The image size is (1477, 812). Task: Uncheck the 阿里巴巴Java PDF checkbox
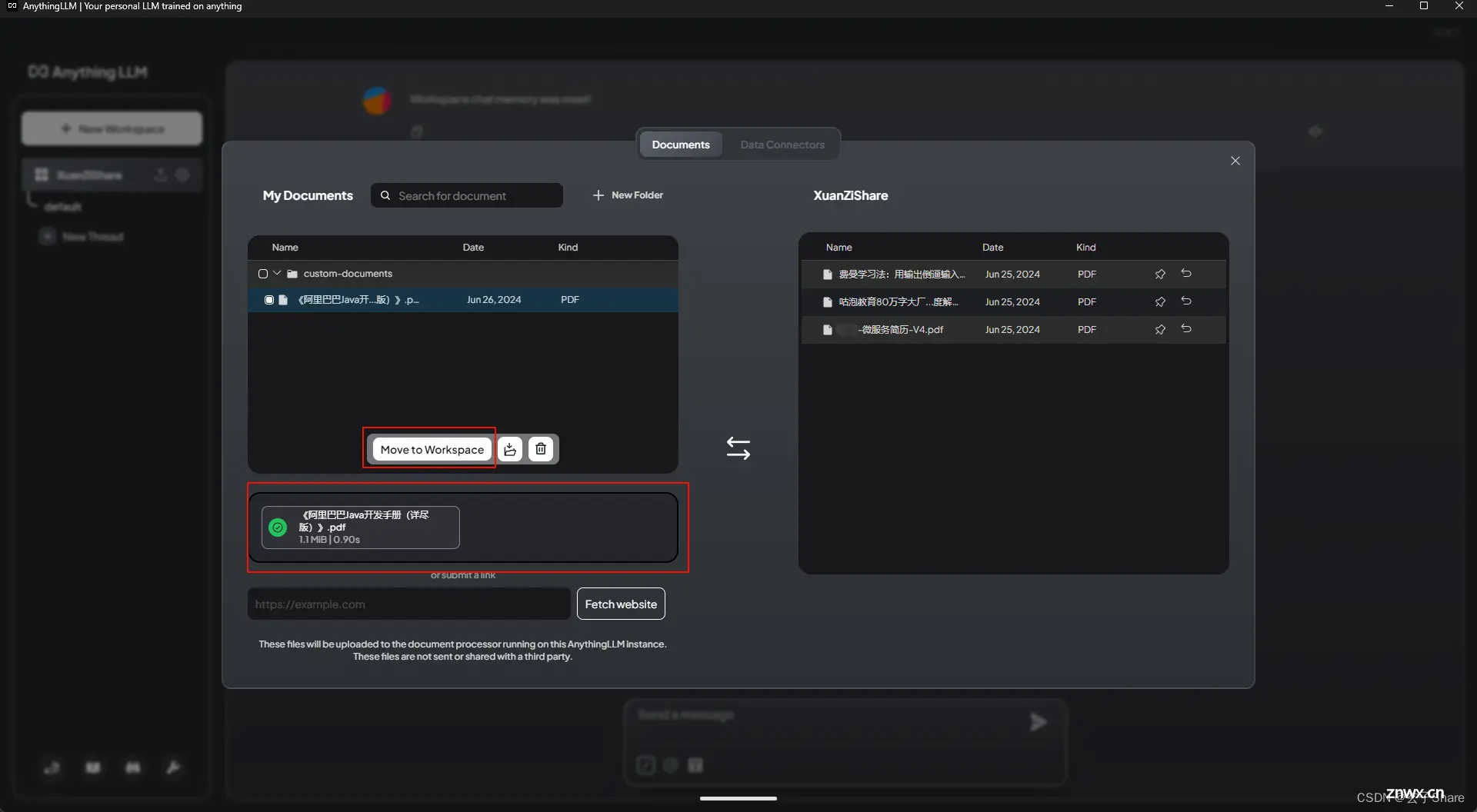coord(269,300)
